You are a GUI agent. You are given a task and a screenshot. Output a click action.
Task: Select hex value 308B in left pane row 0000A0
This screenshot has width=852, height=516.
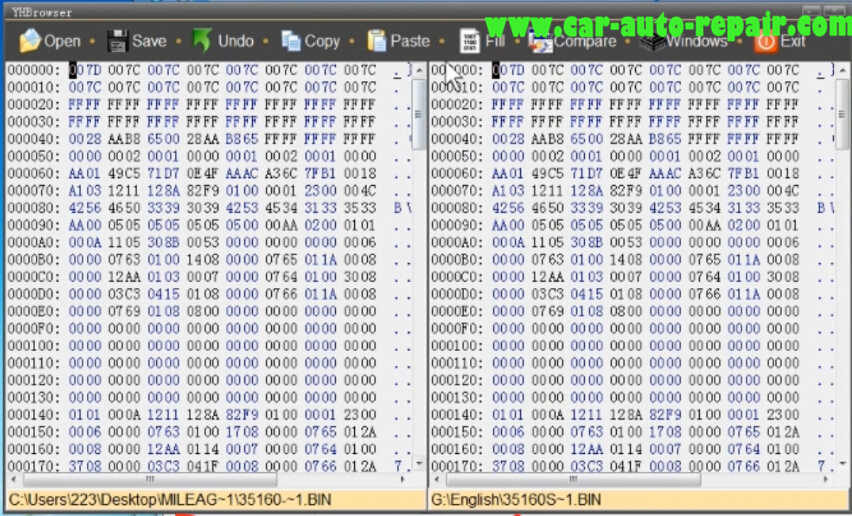pyautogui.click(x=163, y=243)
